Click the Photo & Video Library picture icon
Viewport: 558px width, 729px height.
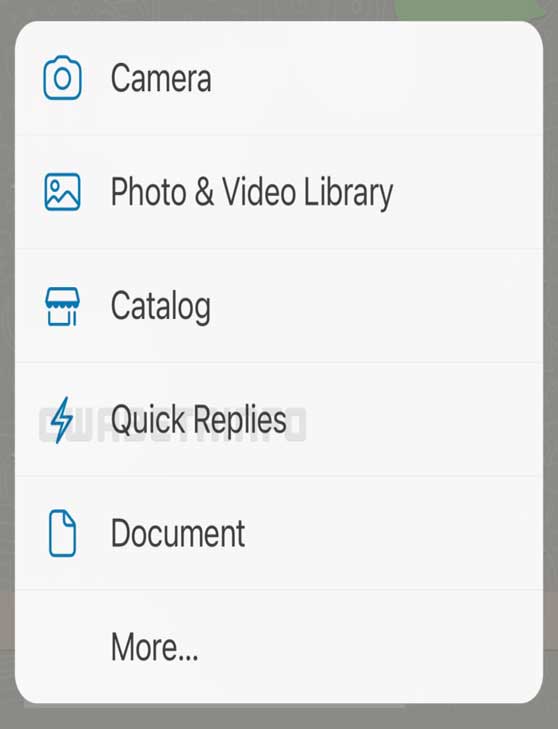click(x=62, y=192)
